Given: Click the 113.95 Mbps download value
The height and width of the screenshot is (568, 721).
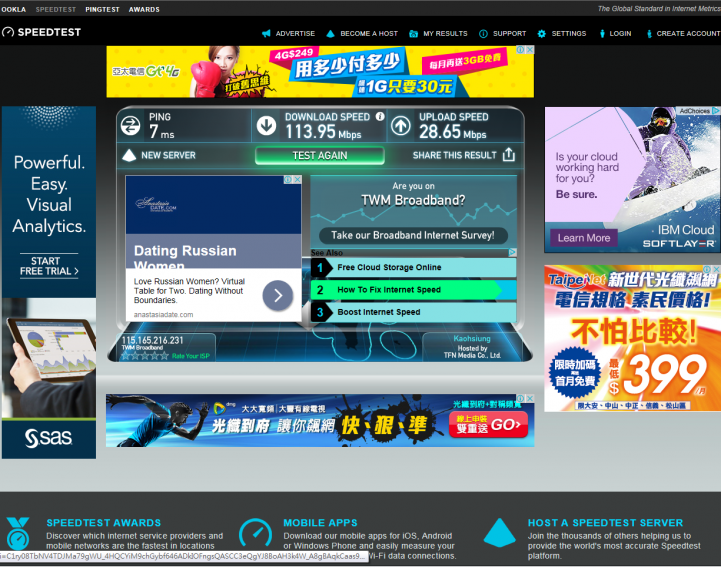Looking at the screenshot, I should (323, 132).
